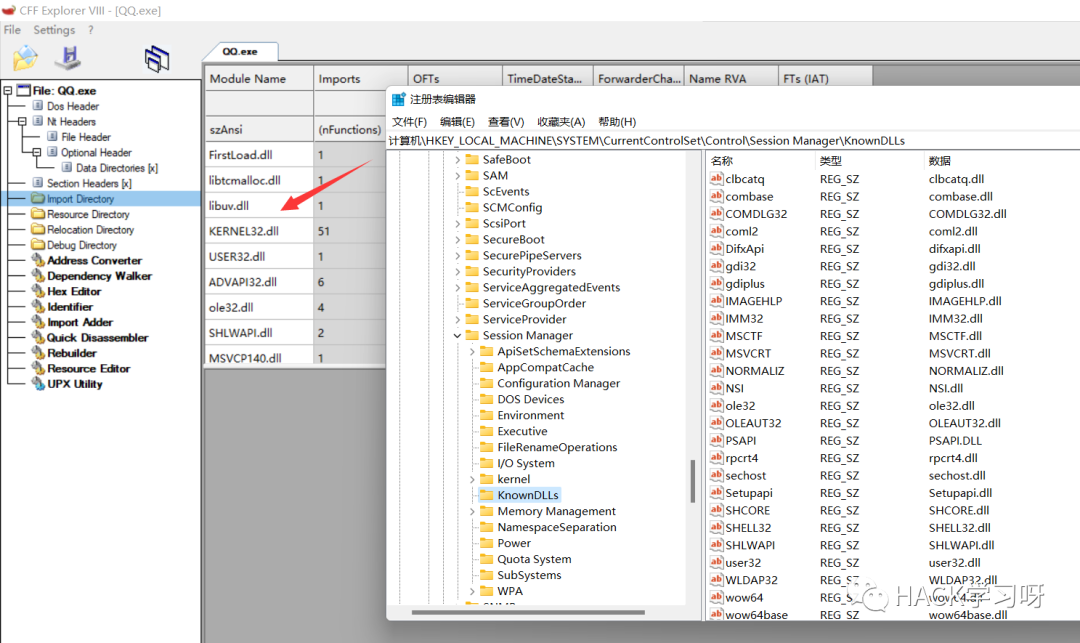Viewport: 1080px width, 643px height.
Task: Select the SHLWAPI.dll import row
Action: pos(295,333)
